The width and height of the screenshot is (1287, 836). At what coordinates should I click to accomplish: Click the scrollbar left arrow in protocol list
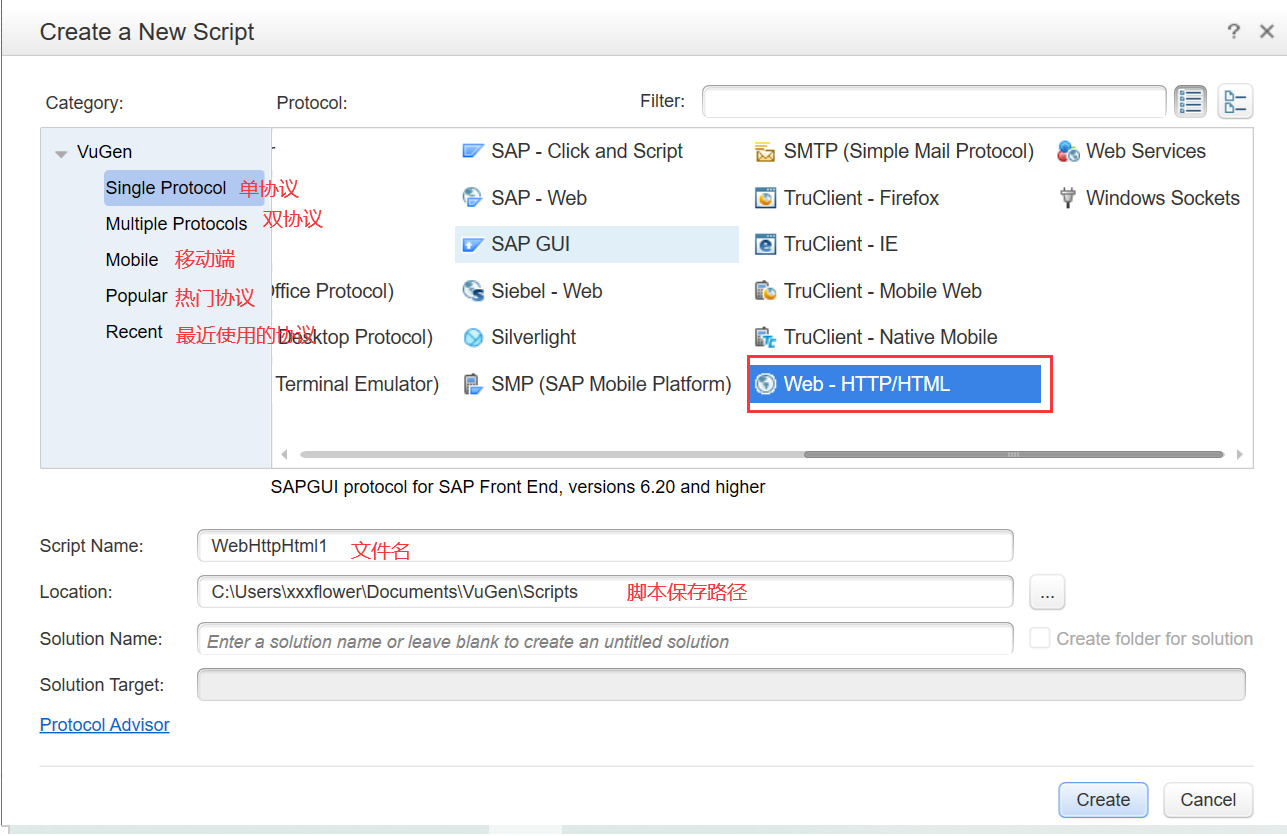(284, 454)
